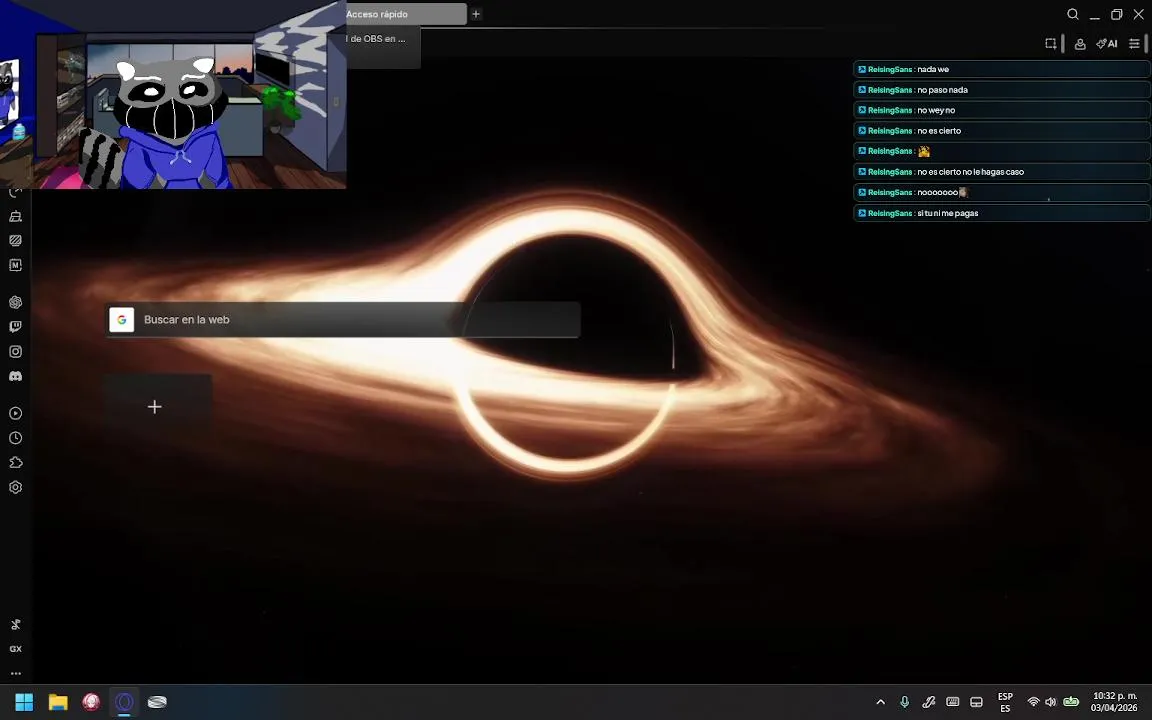
Task: Open the profile account icon
Action: pyautogui.click(x=1080, y=44)
